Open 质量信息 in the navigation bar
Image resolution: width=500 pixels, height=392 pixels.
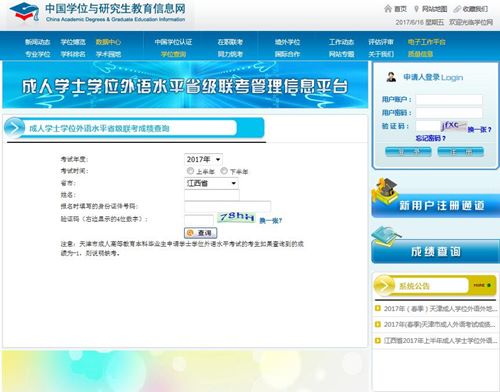[x=420, y=54]
